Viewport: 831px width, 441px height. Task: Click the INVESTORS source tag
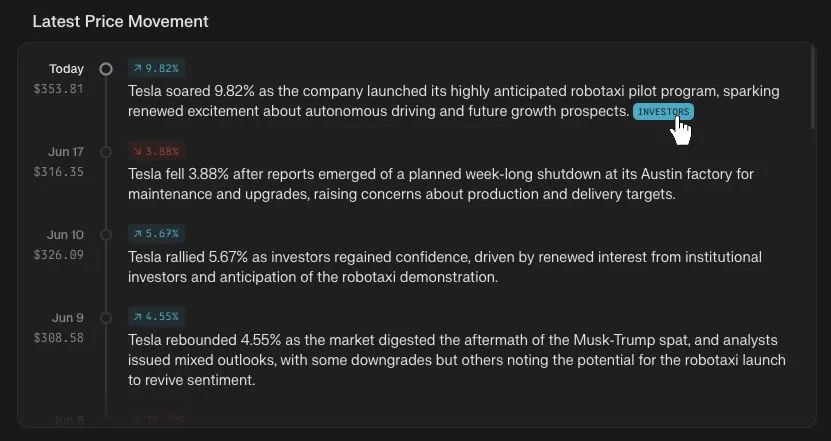pyautogui.click(x=663, y=112)
